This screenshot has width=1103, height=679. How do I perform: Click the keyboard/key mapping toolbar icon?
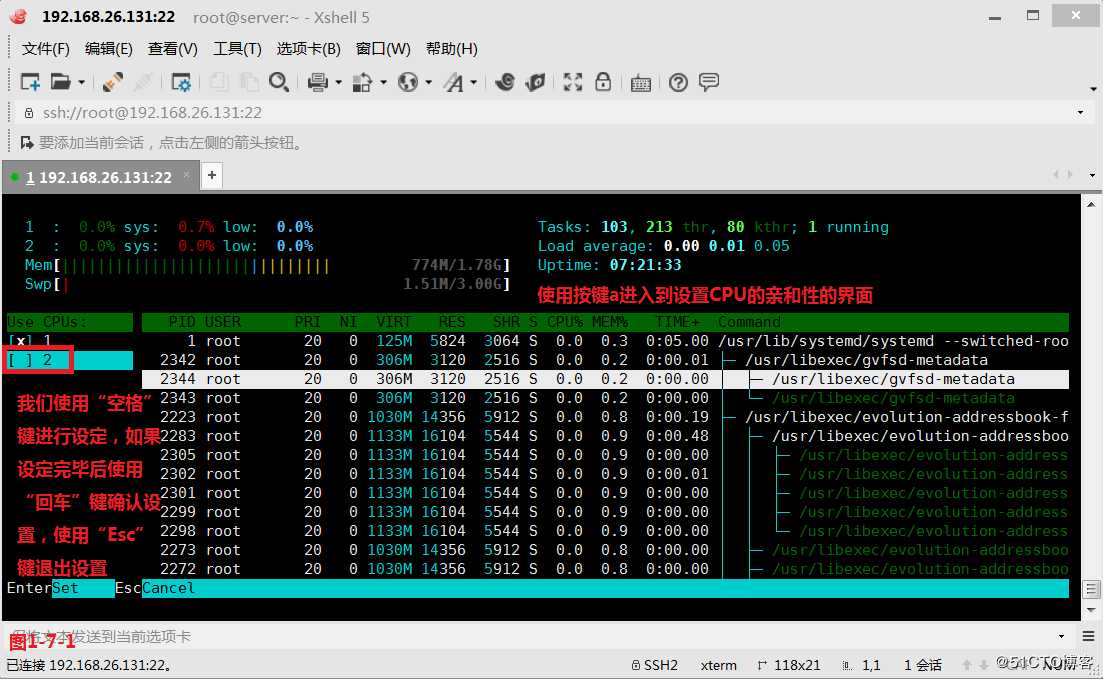click(x=641, y=84)
